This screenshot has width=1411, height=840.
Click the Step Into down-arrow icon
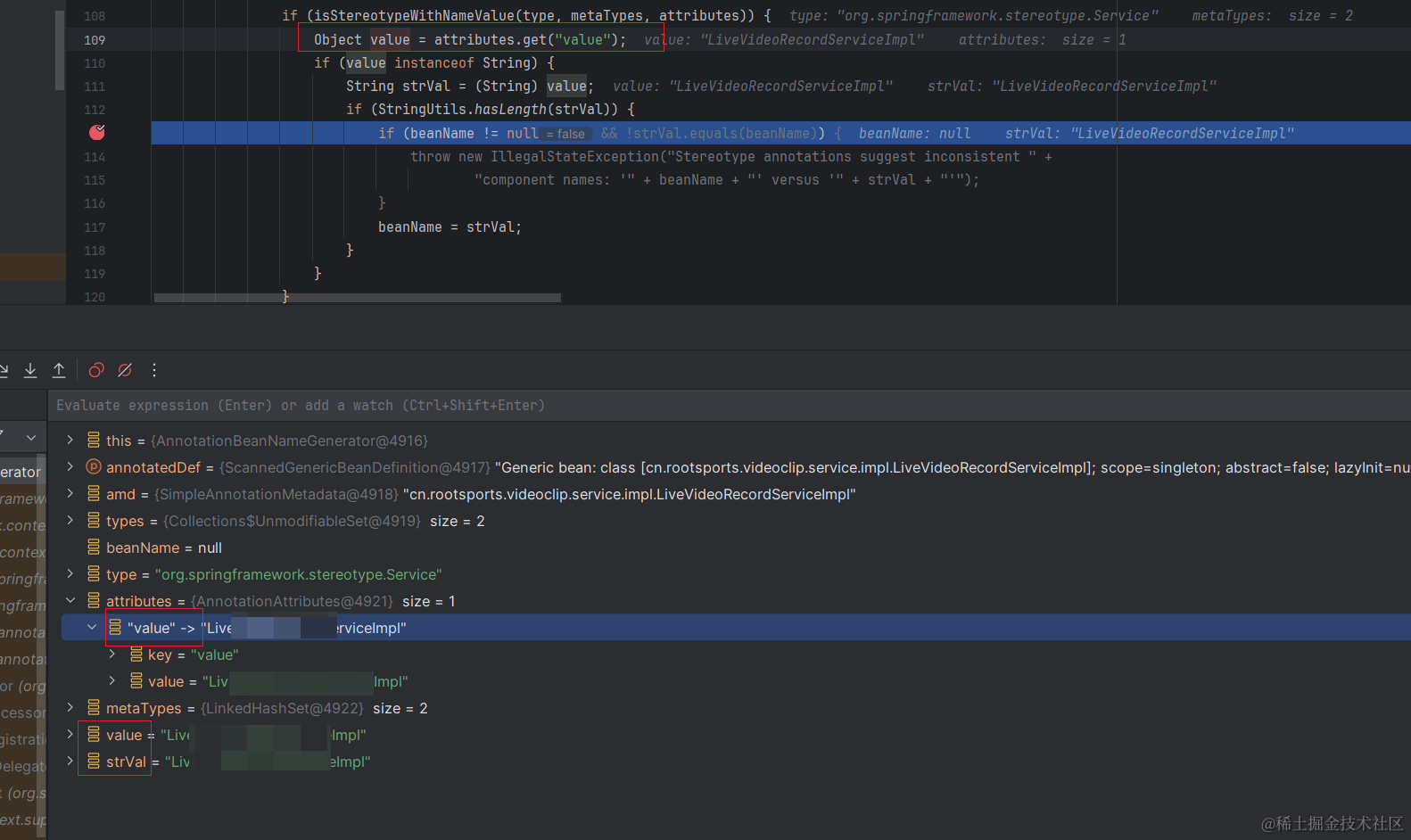[x=30, y=370]
